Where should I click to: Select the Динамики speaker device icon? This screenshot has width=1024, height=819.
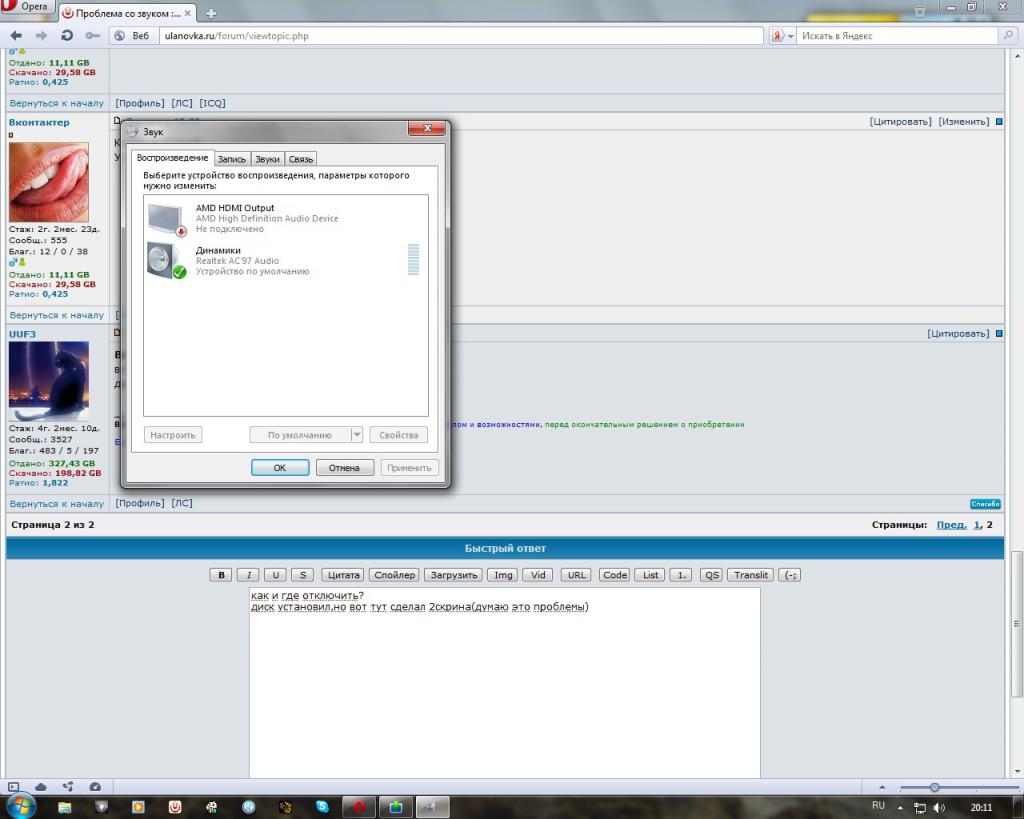166,260
